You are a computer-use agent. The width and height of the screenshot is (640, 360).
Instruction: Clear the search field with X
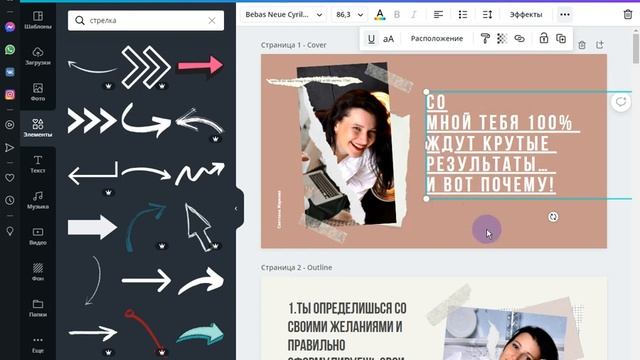tap(212, 20)
